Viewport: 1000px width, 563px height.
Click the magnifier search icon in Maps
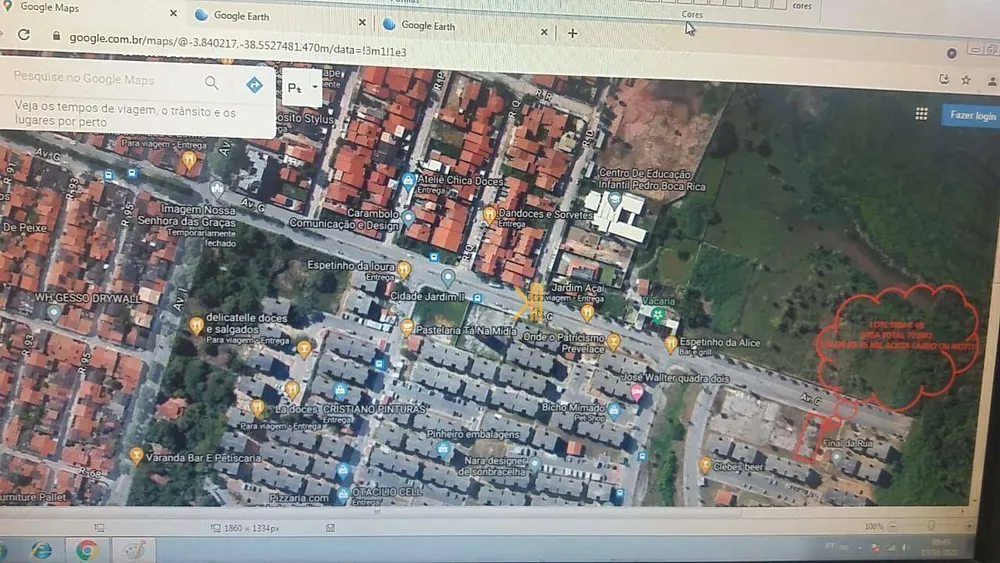212,83
